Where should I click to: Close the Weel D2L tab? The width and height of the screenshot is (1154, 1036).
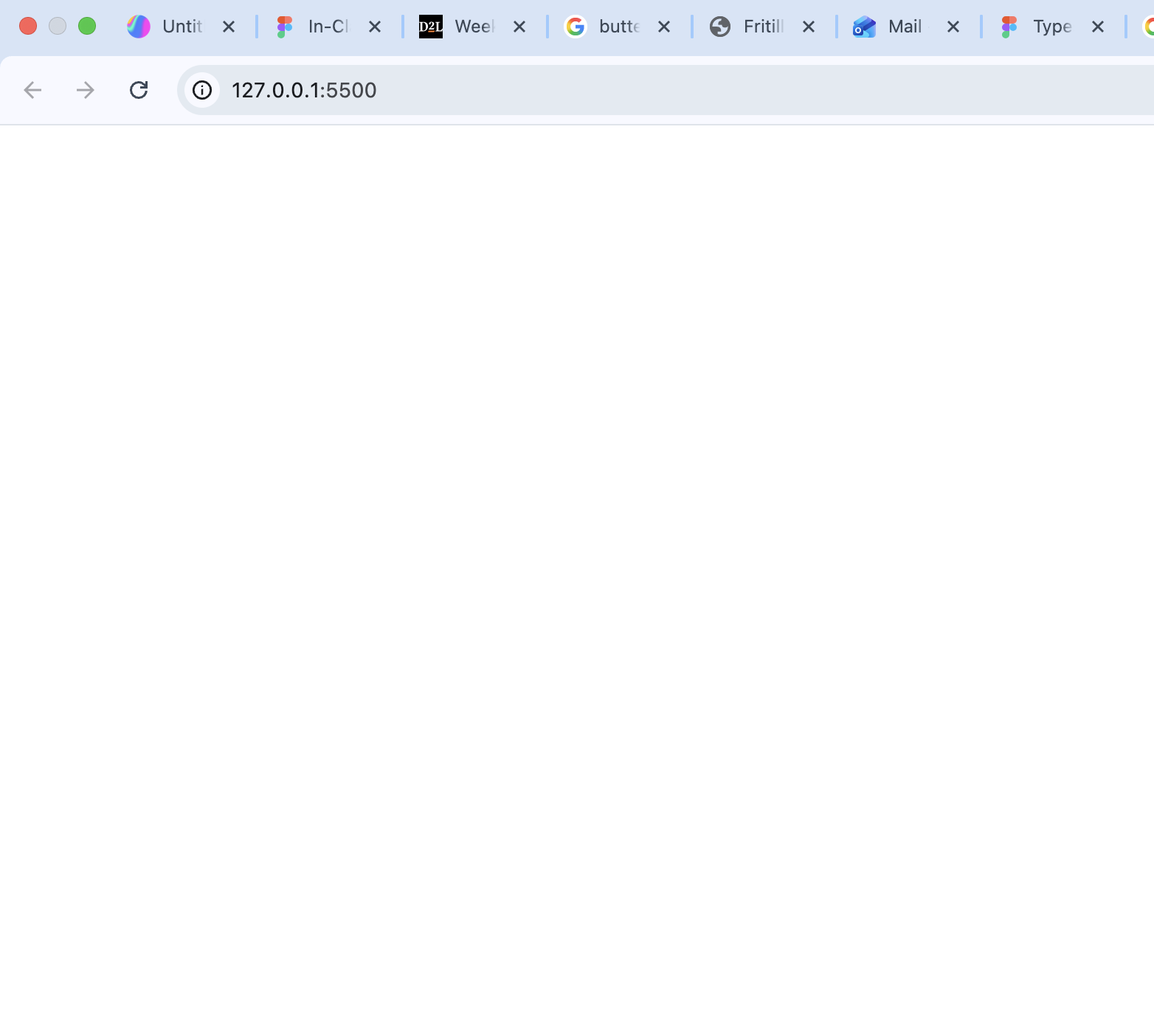520,27
